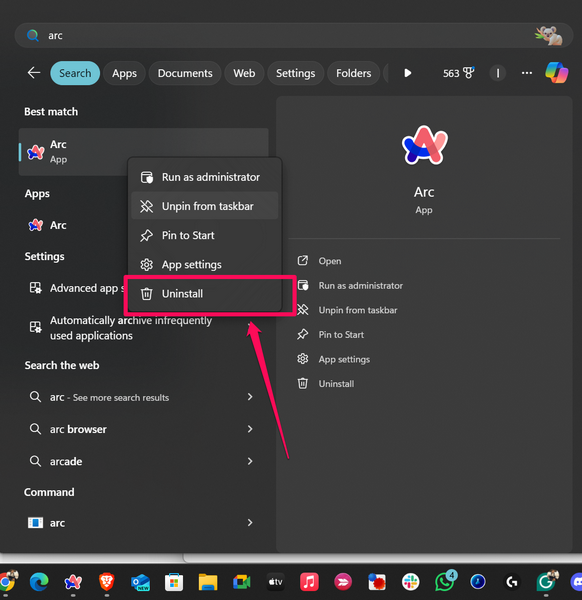Click App settings in the right pane
This screenshot has height=600, width=582.
point(344,359)
